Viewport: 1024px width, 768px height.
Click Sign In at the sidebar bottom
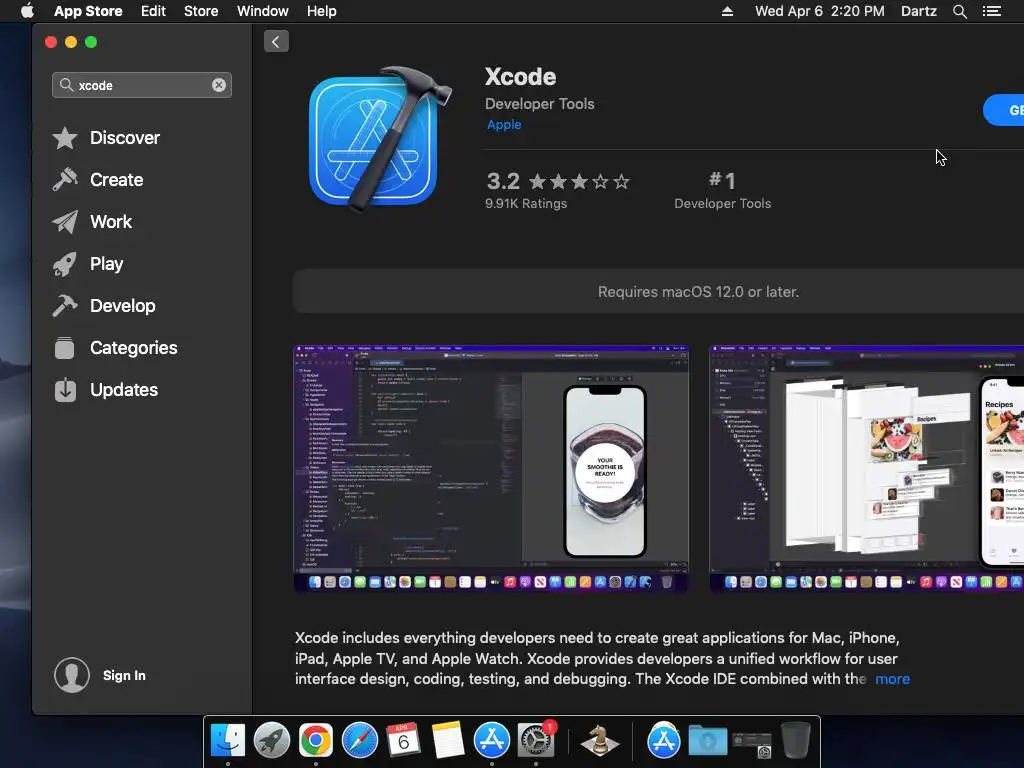click(x=124, y=675)
